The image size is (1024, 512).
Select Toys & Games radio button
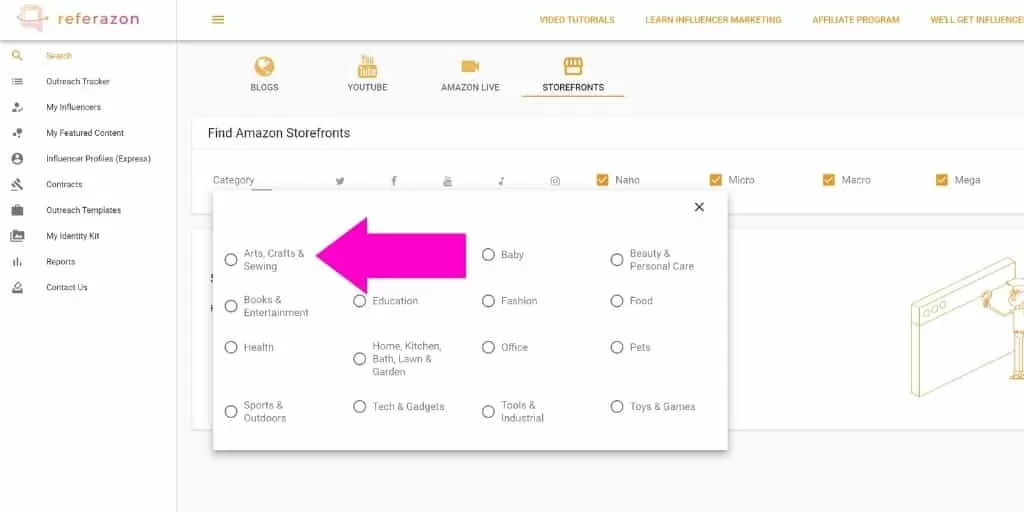coord(616,406)
